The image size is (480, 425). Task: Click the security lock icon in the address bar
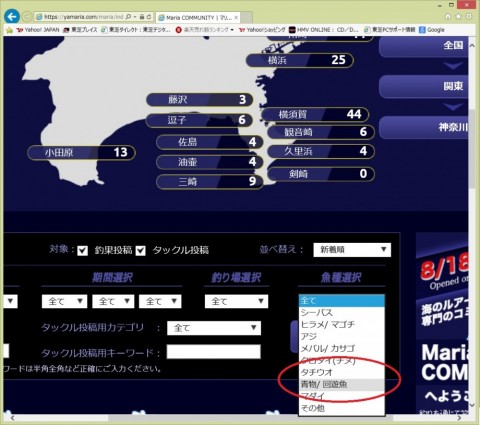142,16
